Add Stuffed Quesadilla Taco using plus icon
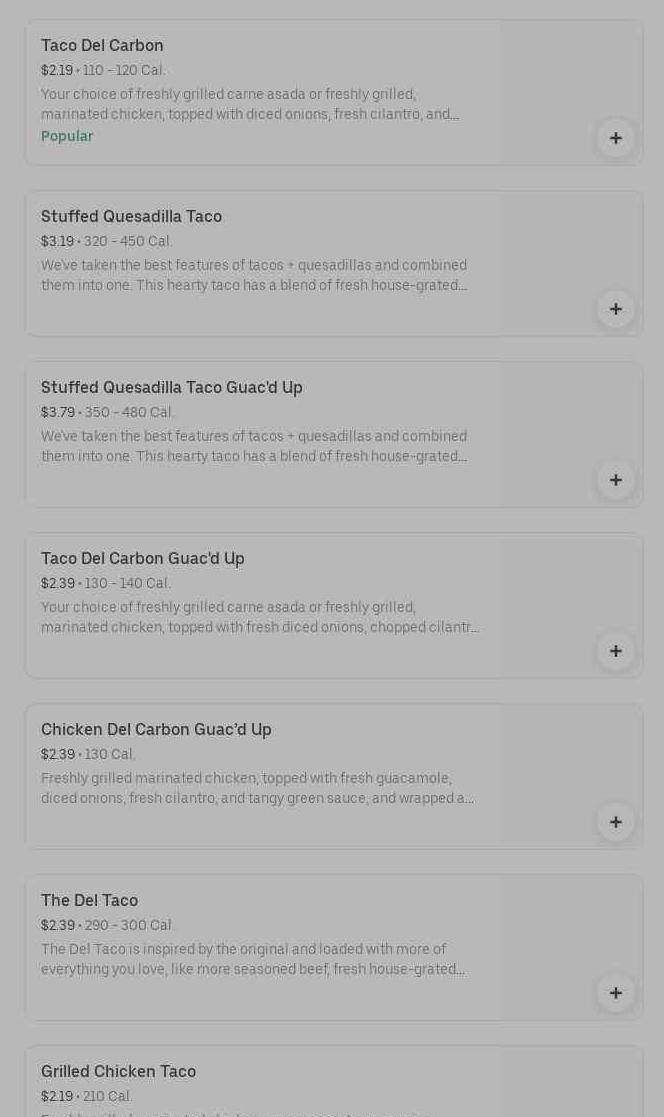Screen dimensions: 664x1117 615,309
